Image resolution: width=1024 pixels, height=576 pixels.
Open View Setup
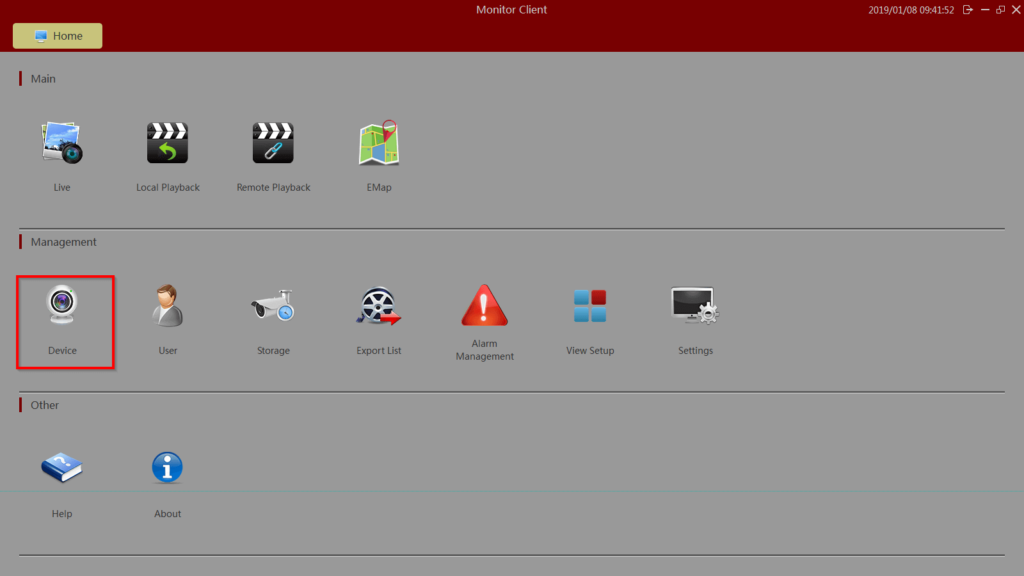pos(589,306)
